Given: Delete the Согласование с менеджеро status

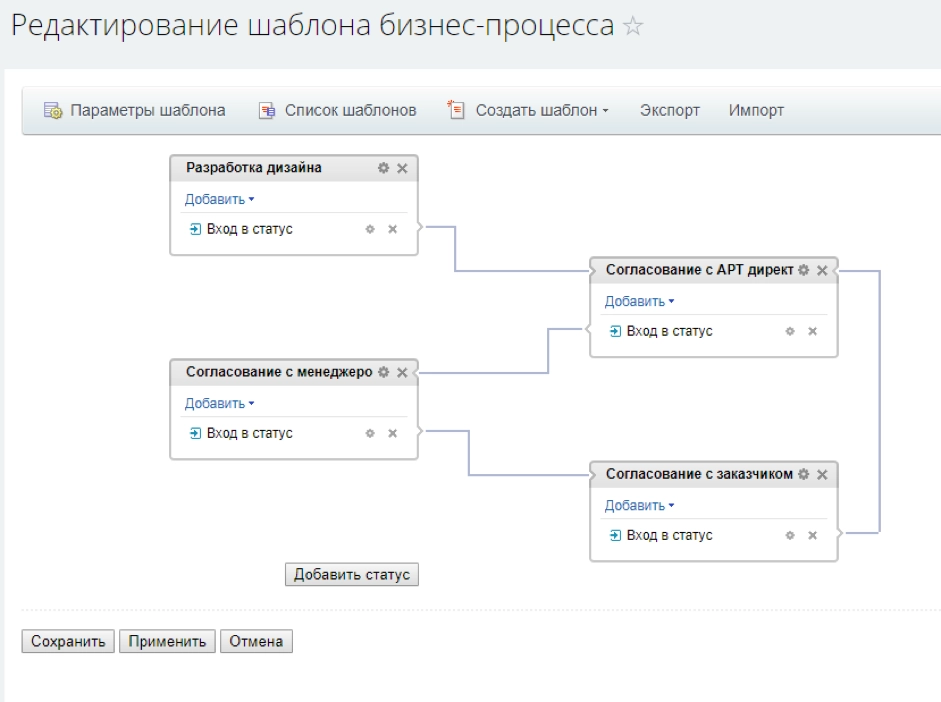Looking at the screenshot, I should (401, 373).
